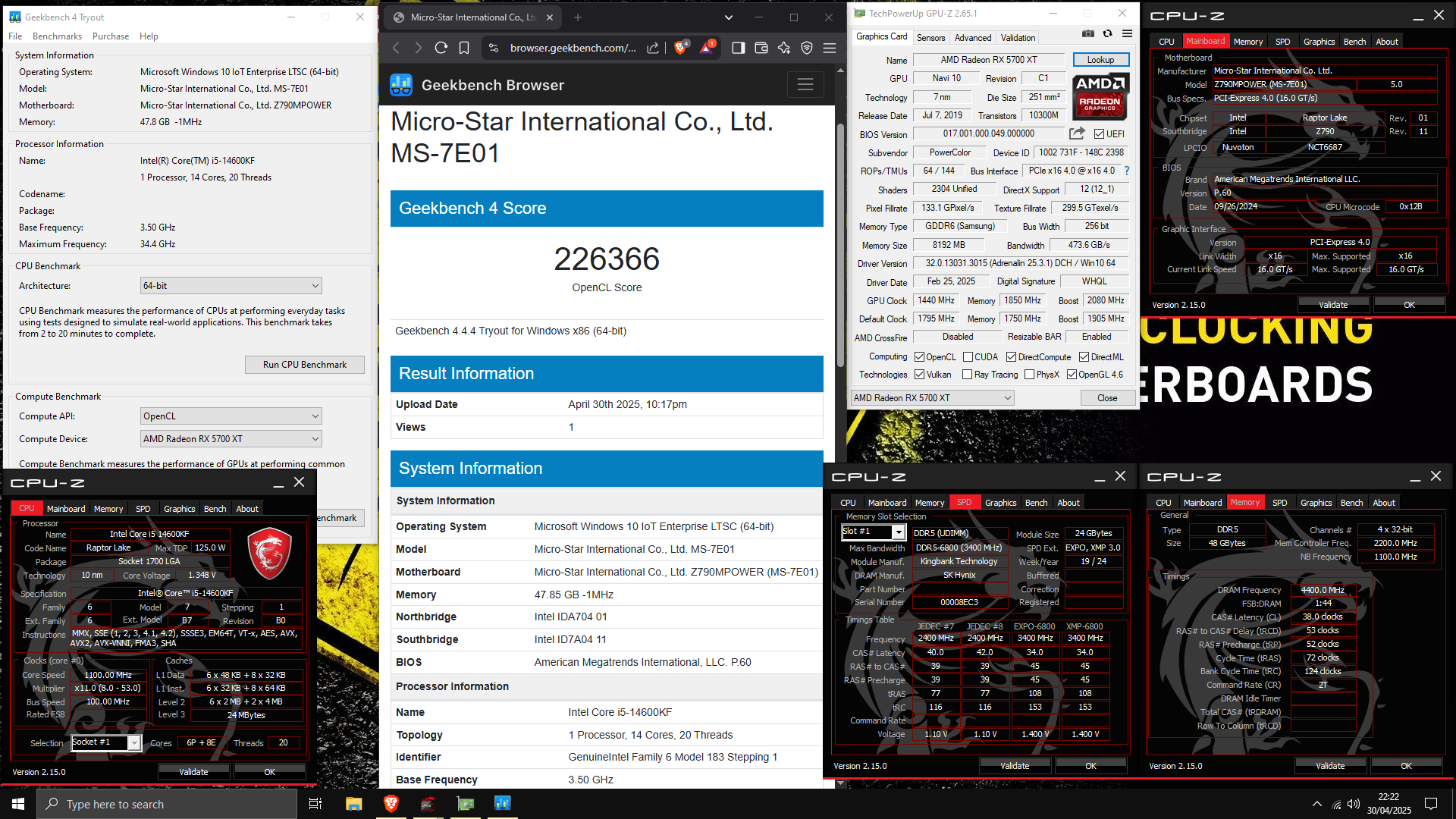The height and width of the screenshot is (819, 1456).
Task: Toggle the PhysX checkbox
Action: click(x=1029, y=375)
